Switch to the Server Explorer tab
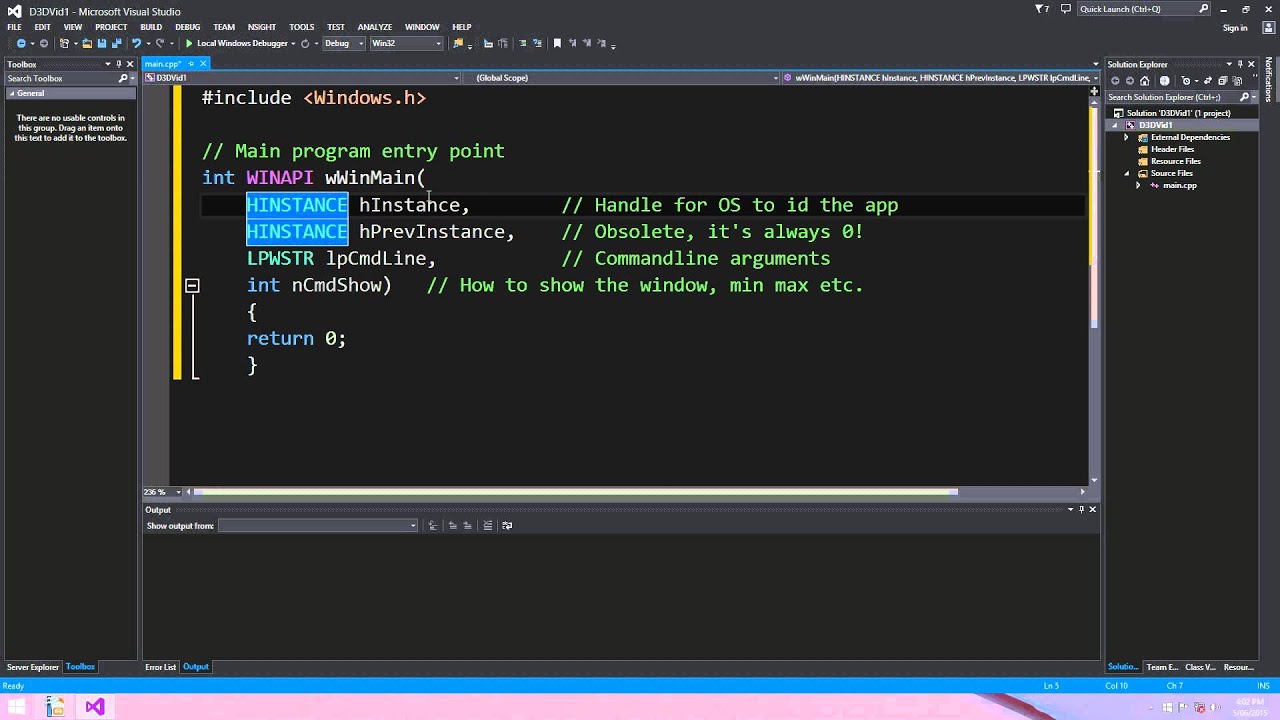The height and width of the screenshot is (720, 1280). [x=33, y=667]
